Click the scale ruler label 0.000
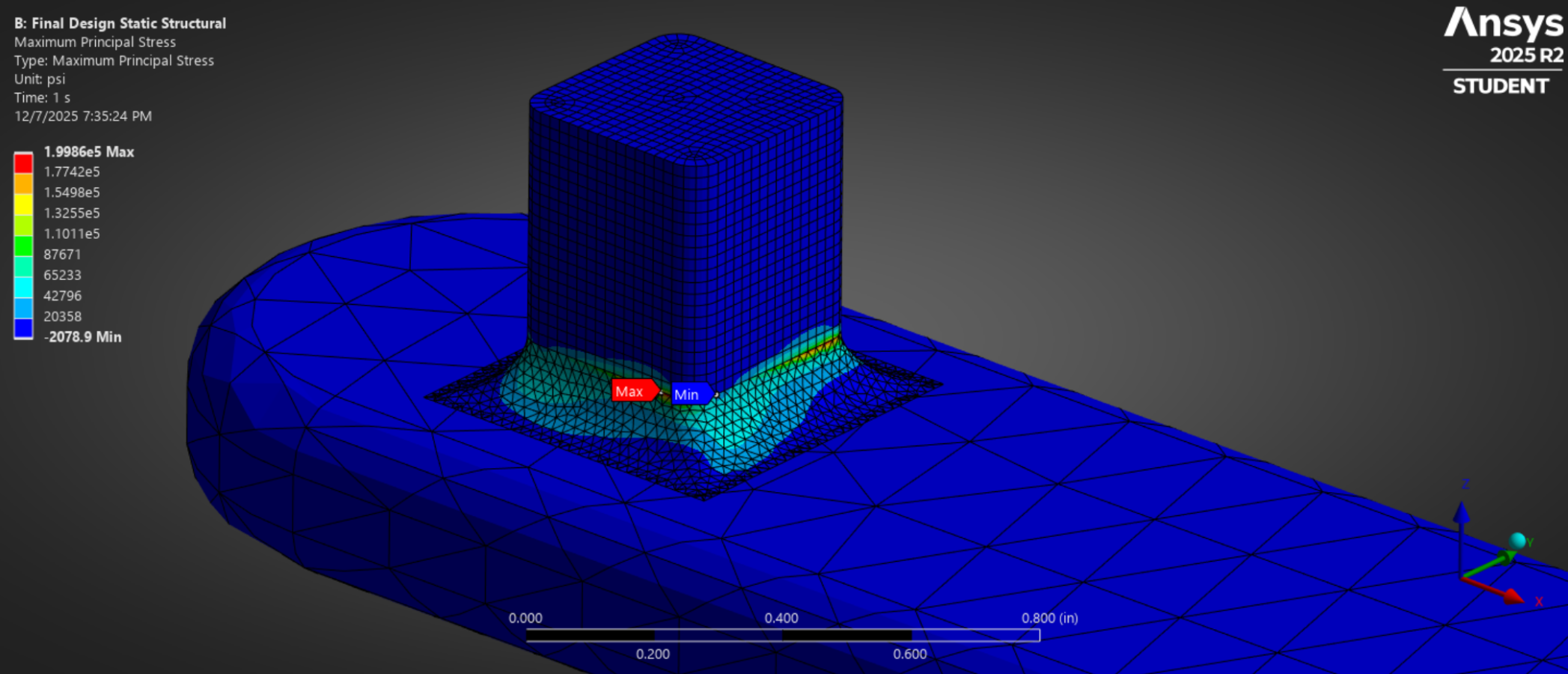The width and height of the screenshot is (1568, 674). point(525,619)
